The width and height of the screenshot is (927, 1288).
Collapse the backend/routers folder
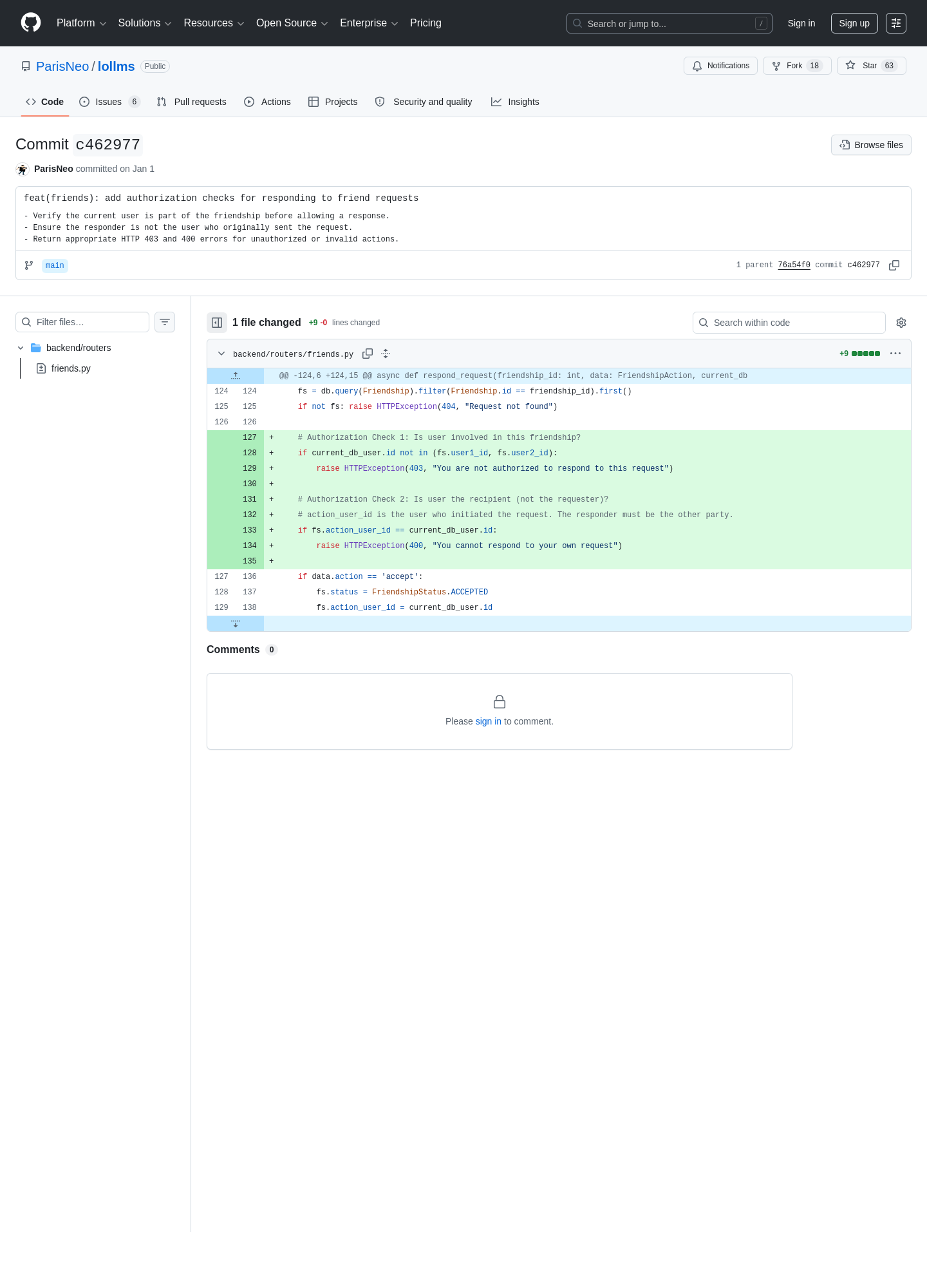click(21, 348)
